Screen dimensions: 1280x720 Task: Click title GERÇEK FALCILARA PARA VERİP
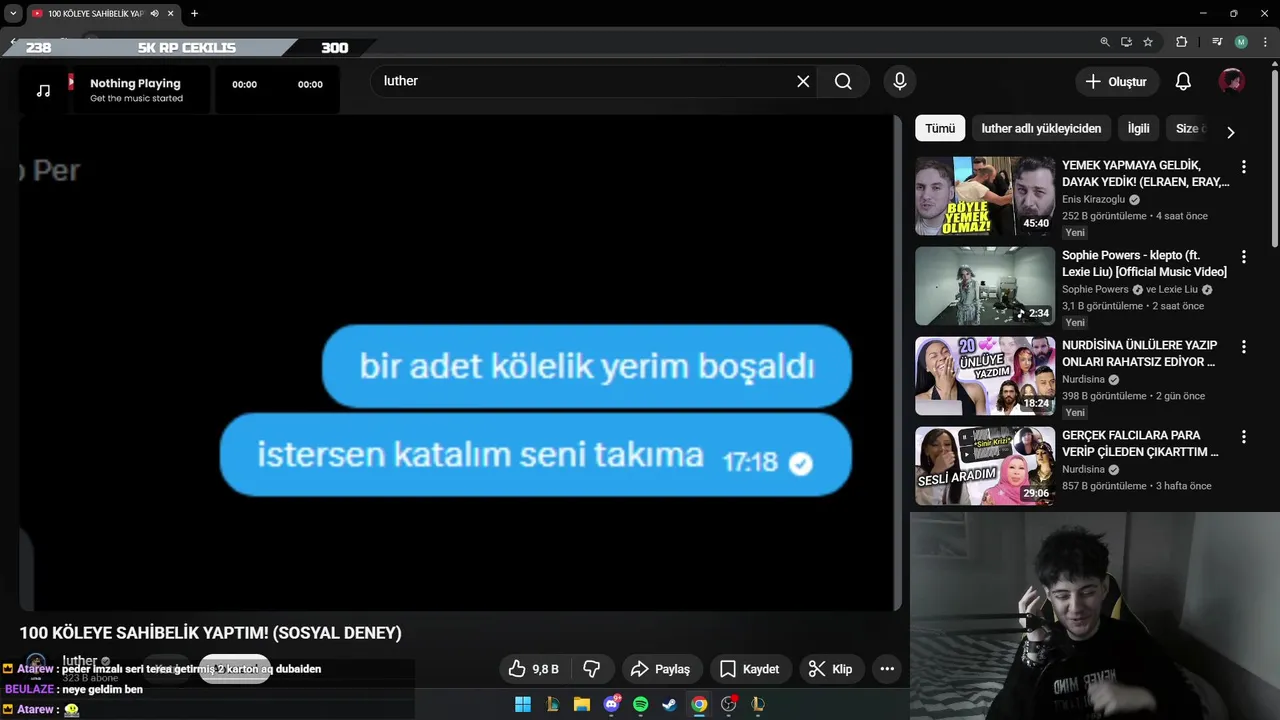[1140, 444]
